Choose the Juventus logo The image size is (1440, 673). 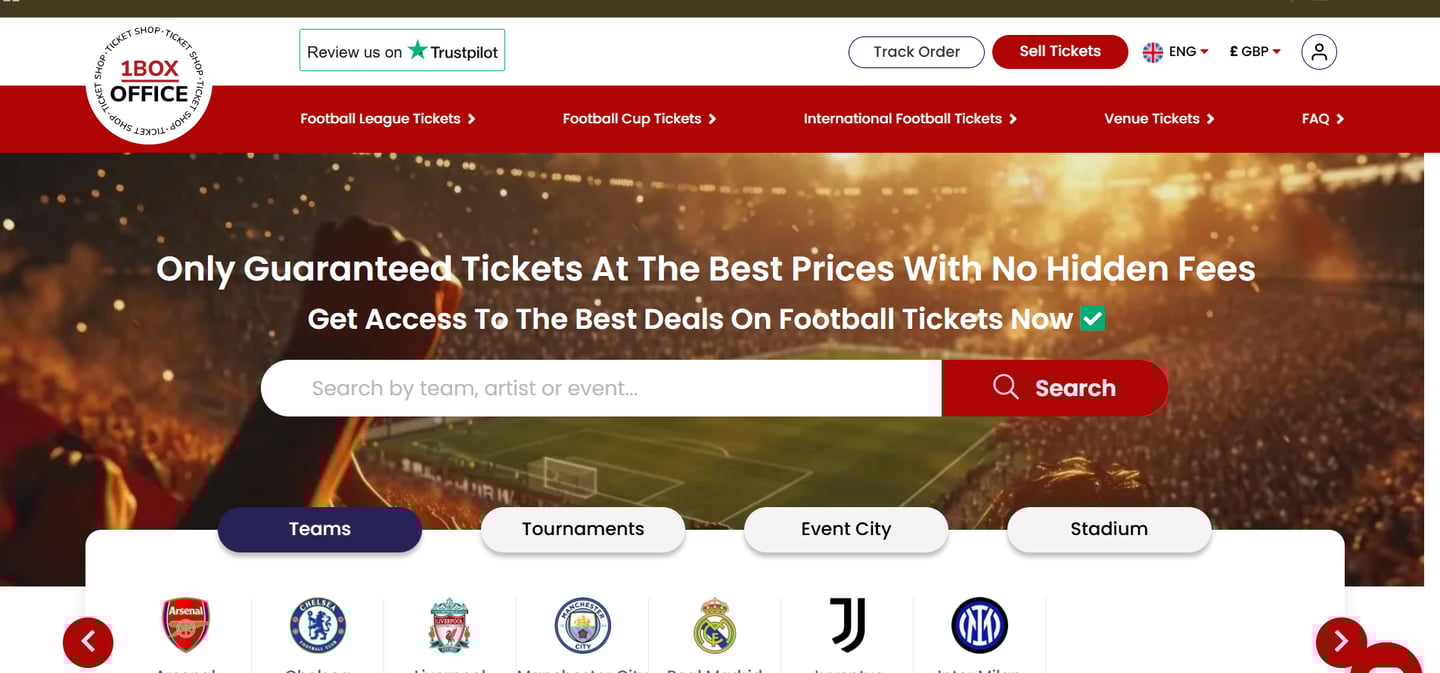coord(847,625)
